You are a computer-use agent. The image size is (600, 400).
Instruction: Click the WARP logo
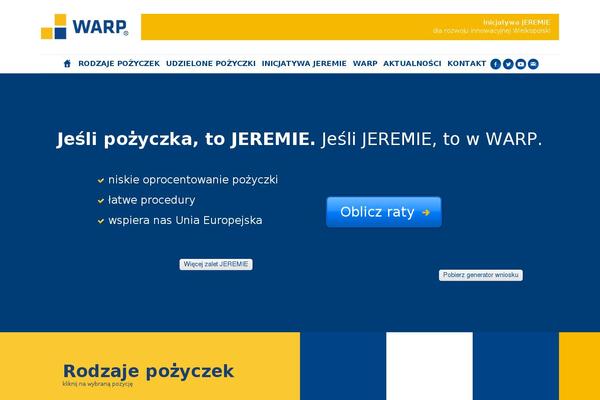click(x=85, y=26)
